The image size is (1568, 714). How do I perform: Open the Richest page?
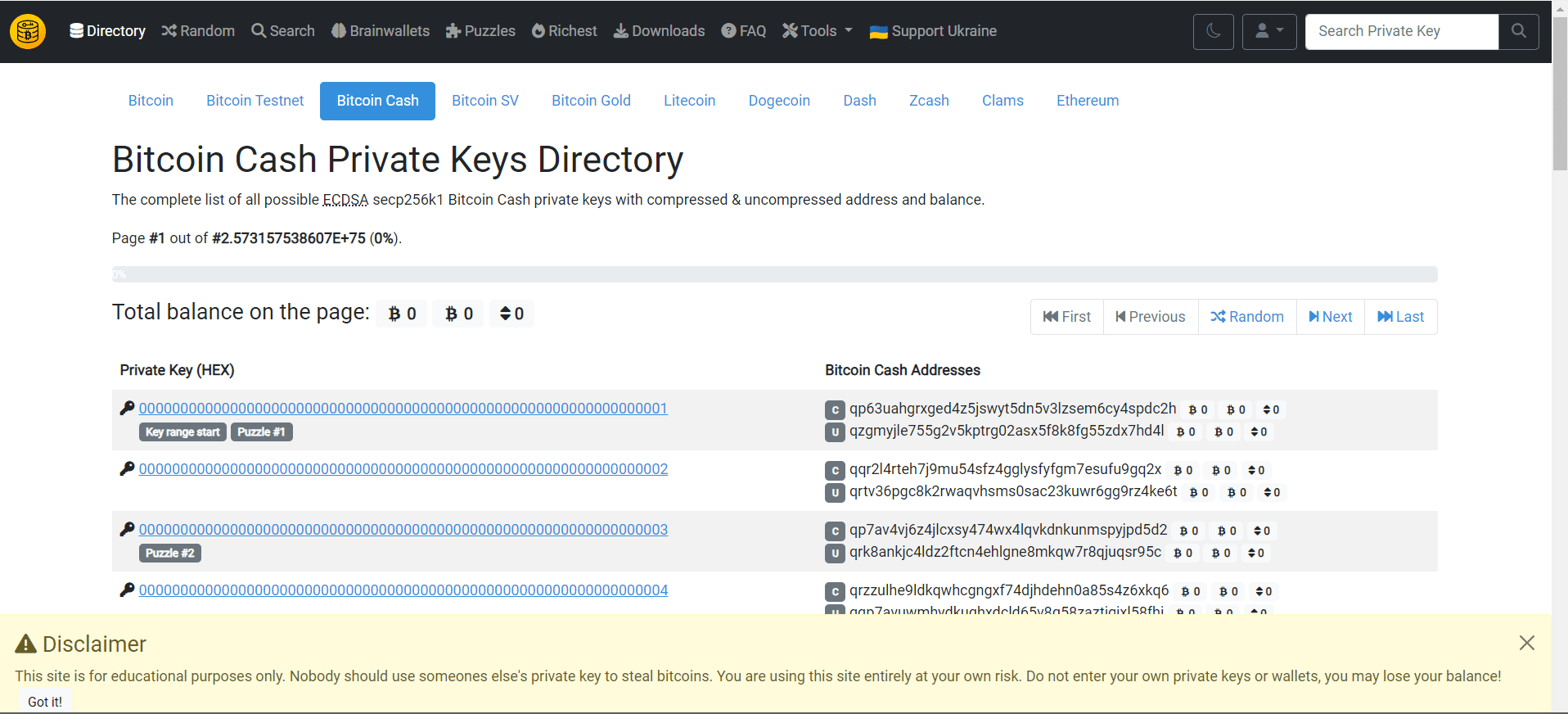[x=565, y=31]
